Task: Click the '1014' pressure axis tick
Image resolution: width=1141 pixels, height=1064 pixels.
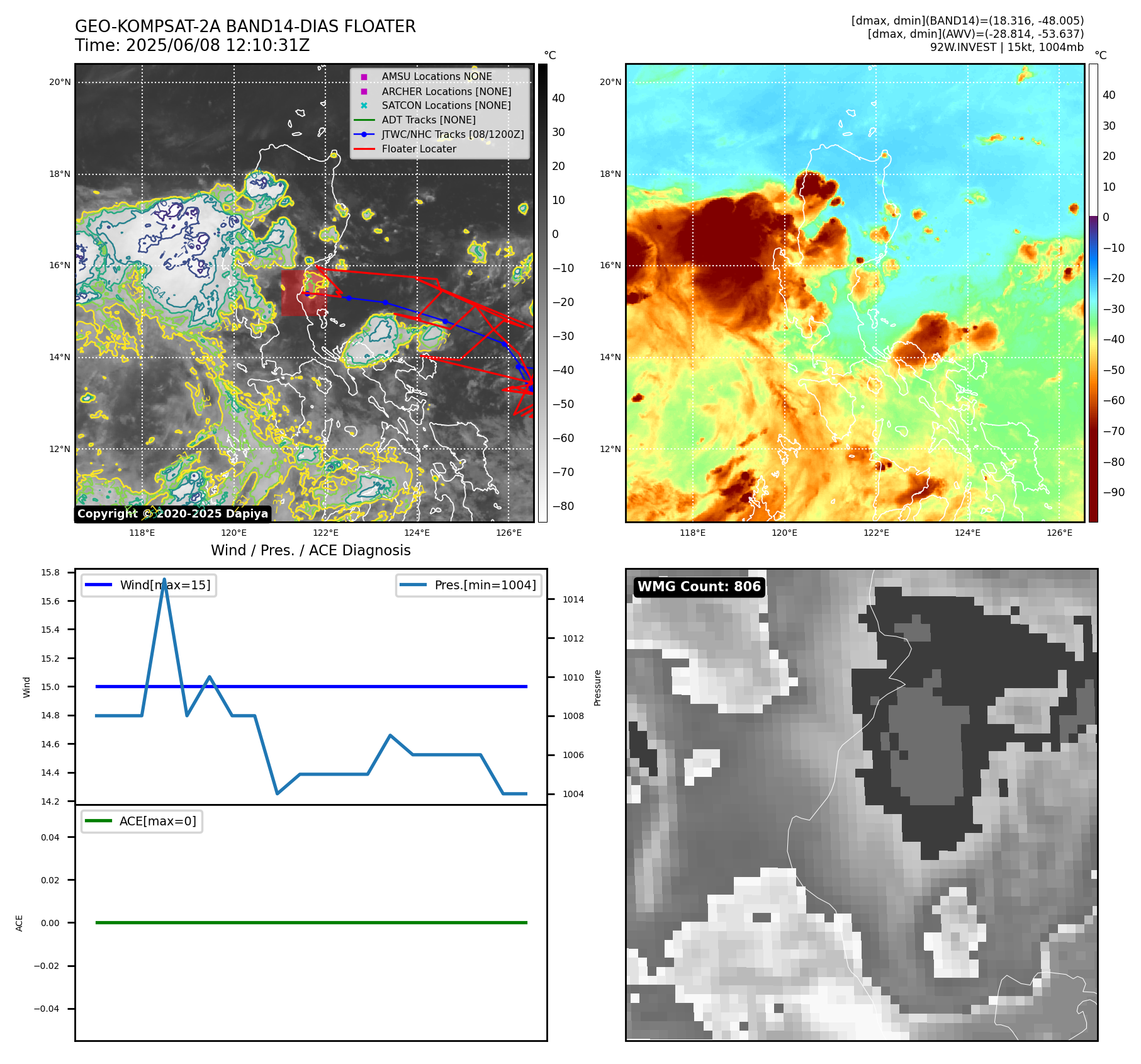Action: pyautogui.click(x=573, y=599)
